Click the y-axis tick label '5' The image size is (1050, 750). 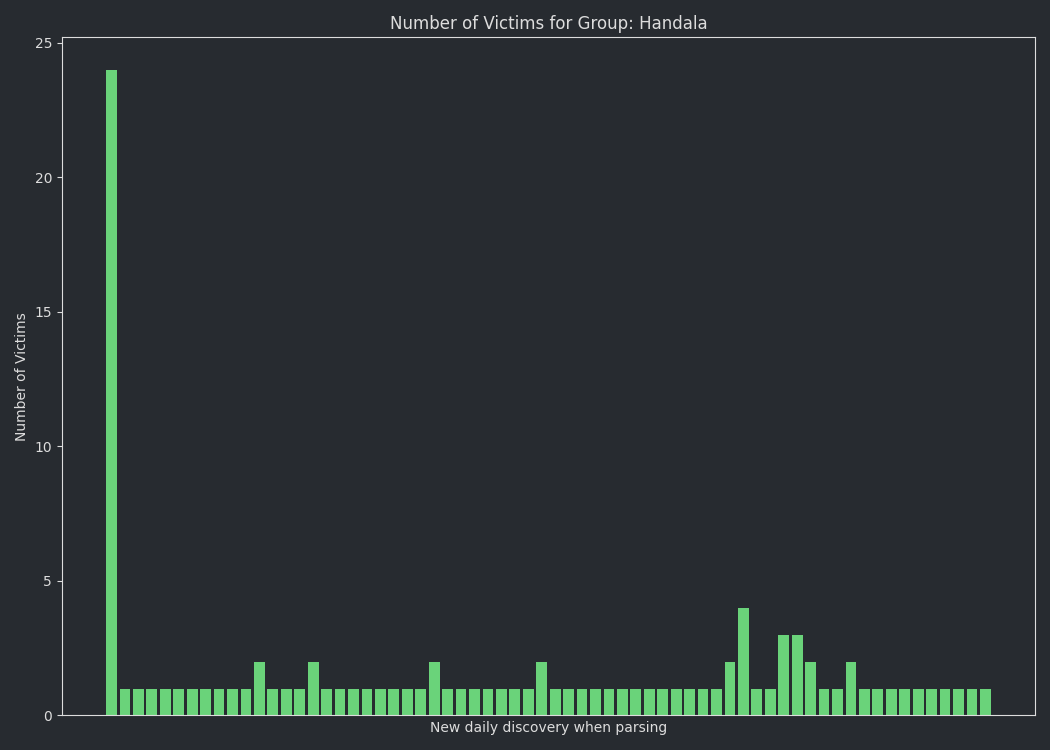tap(48, 581)
